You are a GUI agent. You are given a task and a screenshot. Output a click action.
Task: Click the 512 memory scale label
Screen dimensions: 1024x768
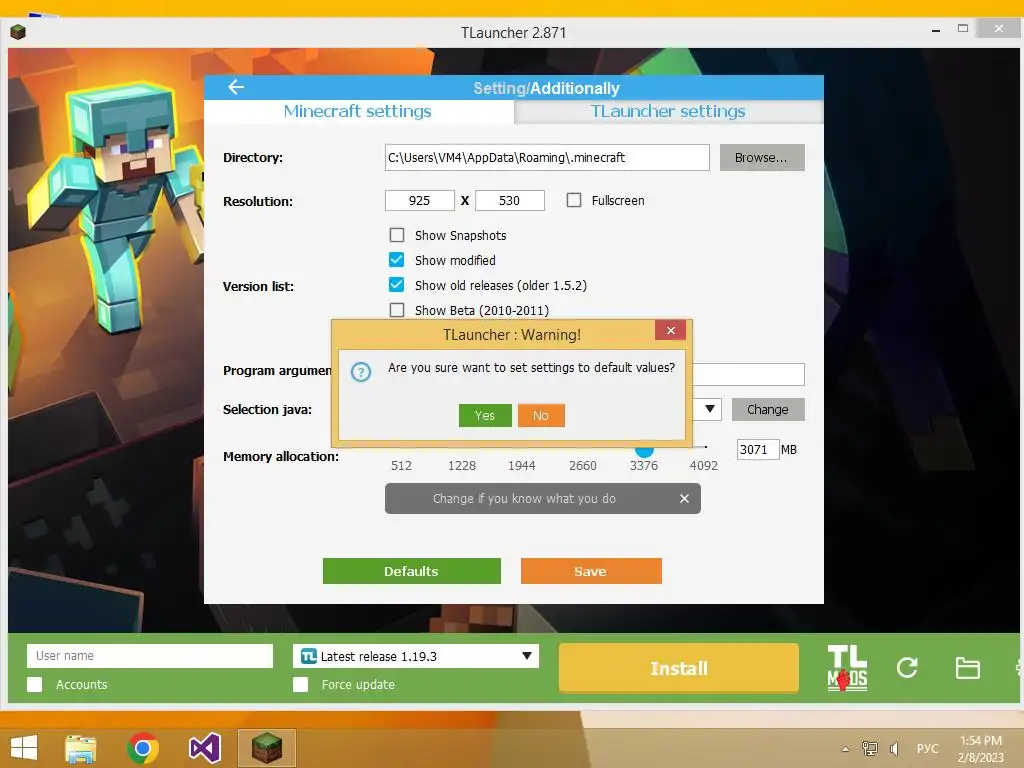401,466
